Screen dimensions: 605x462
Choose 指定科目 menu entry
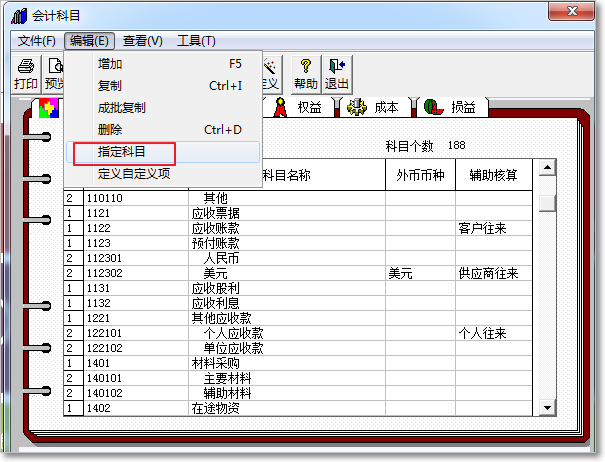tap(164, 152)
